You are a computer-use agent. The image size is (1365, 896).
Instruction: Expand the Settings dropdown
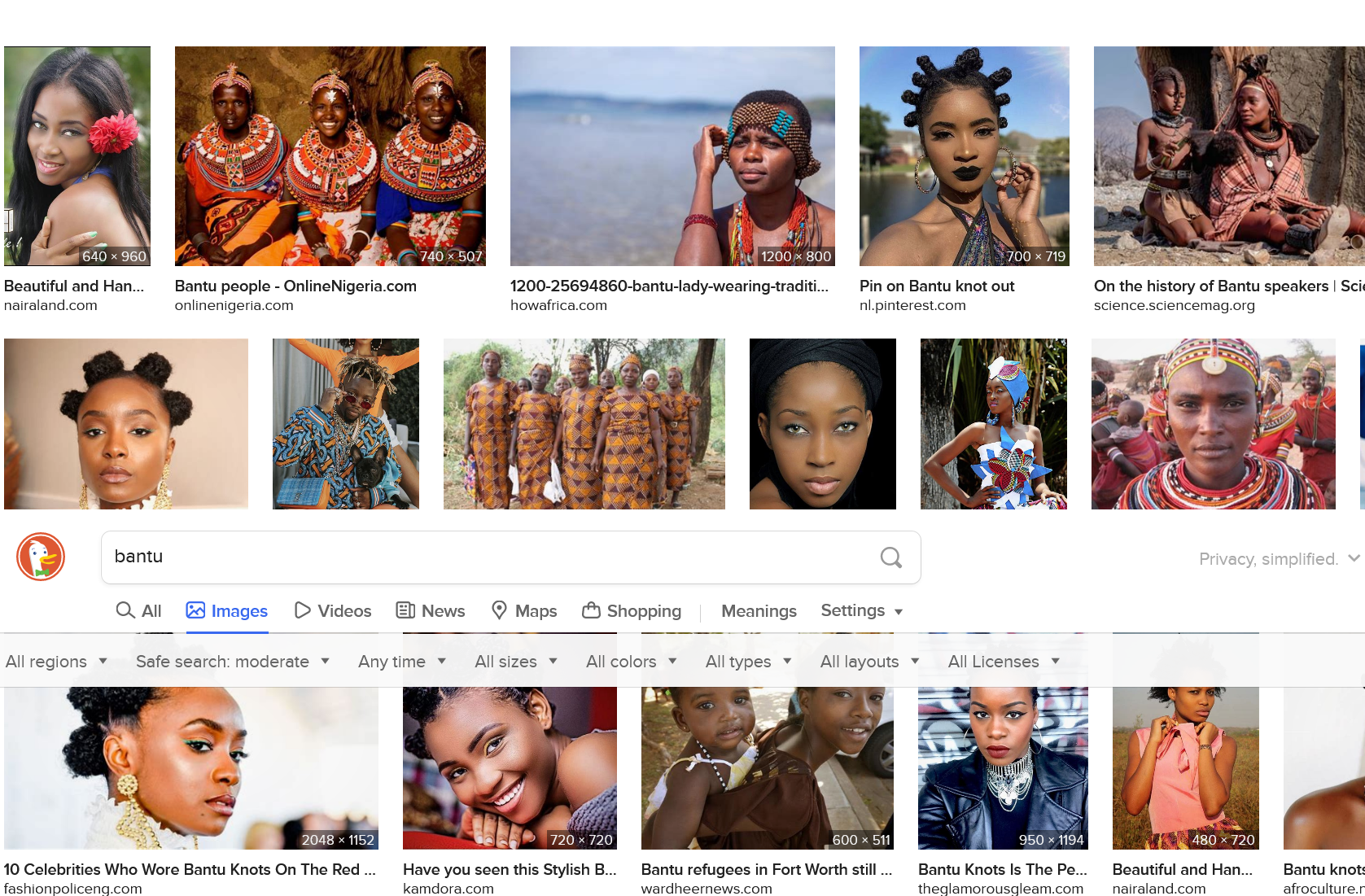pos(861,610)
